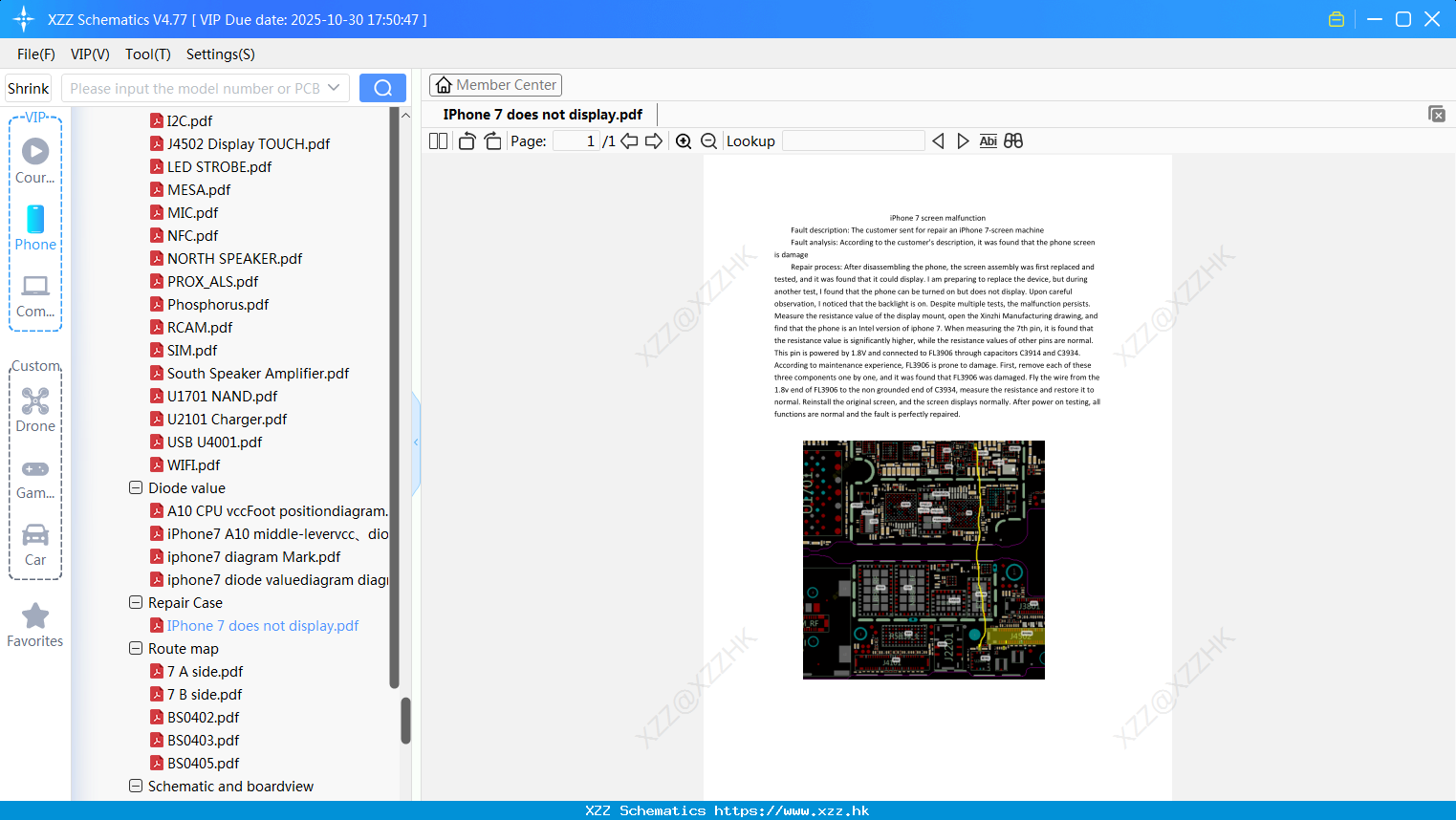The image size is (1456, 820).
Task: Open the VIP(V) menu
Action: coord(90,54)
